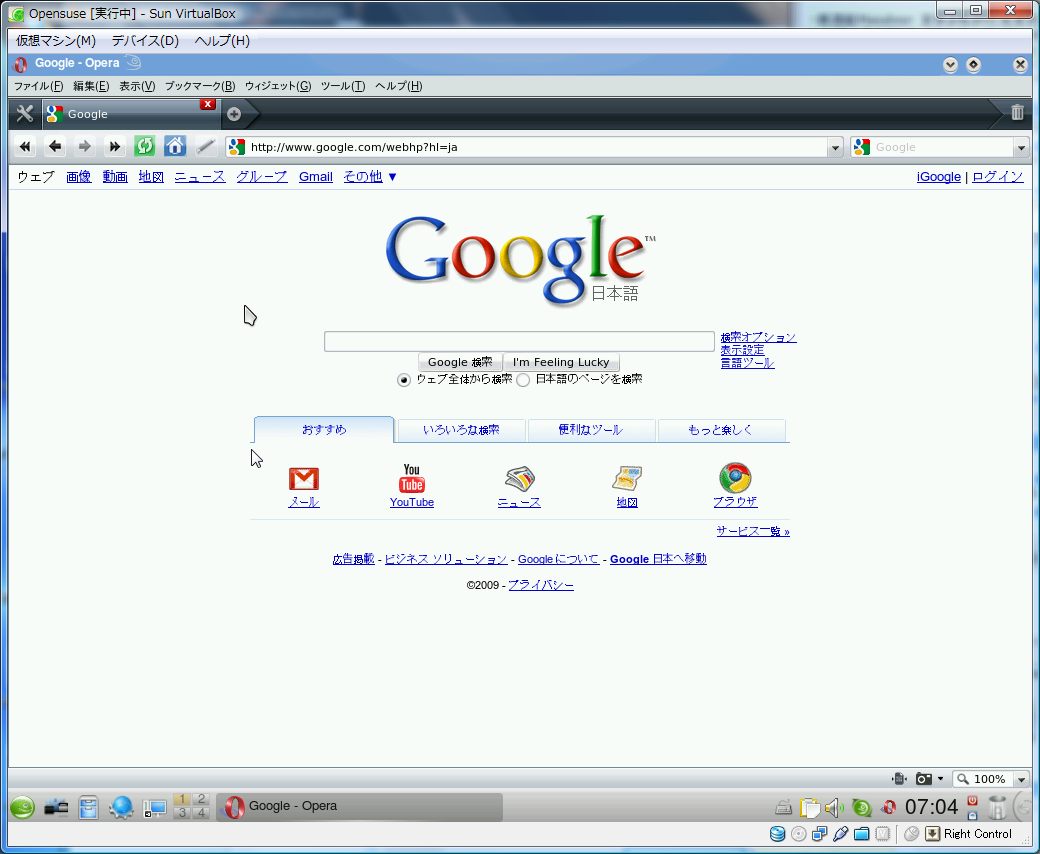Screen dimensions: 1040x854
Task: Select the いろいろな検索 tab
Action: [461, 430]
